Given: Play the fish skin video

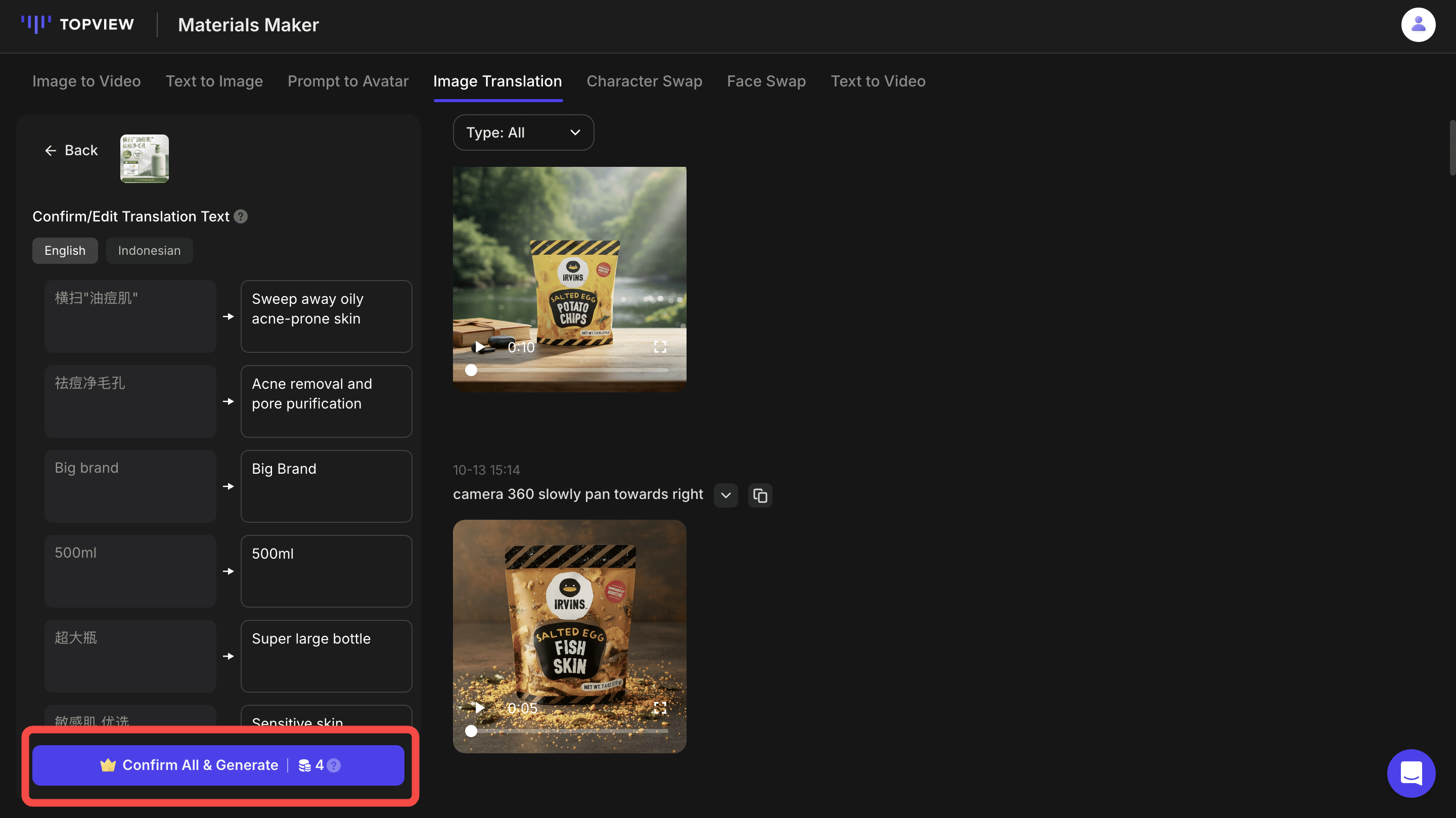Looking at the screenshot, I should click(x=479, y=708).
